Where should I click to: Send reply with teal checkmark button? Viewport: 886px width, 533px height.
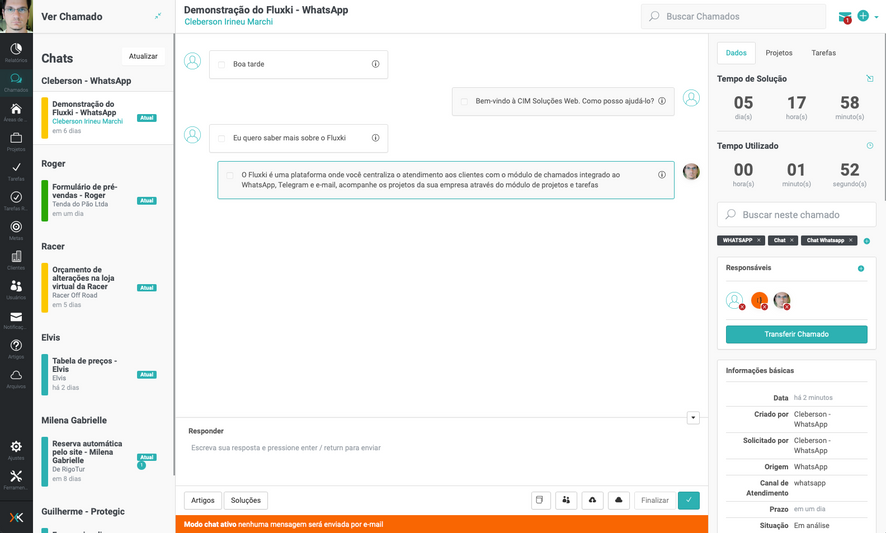tap(689, 500)
